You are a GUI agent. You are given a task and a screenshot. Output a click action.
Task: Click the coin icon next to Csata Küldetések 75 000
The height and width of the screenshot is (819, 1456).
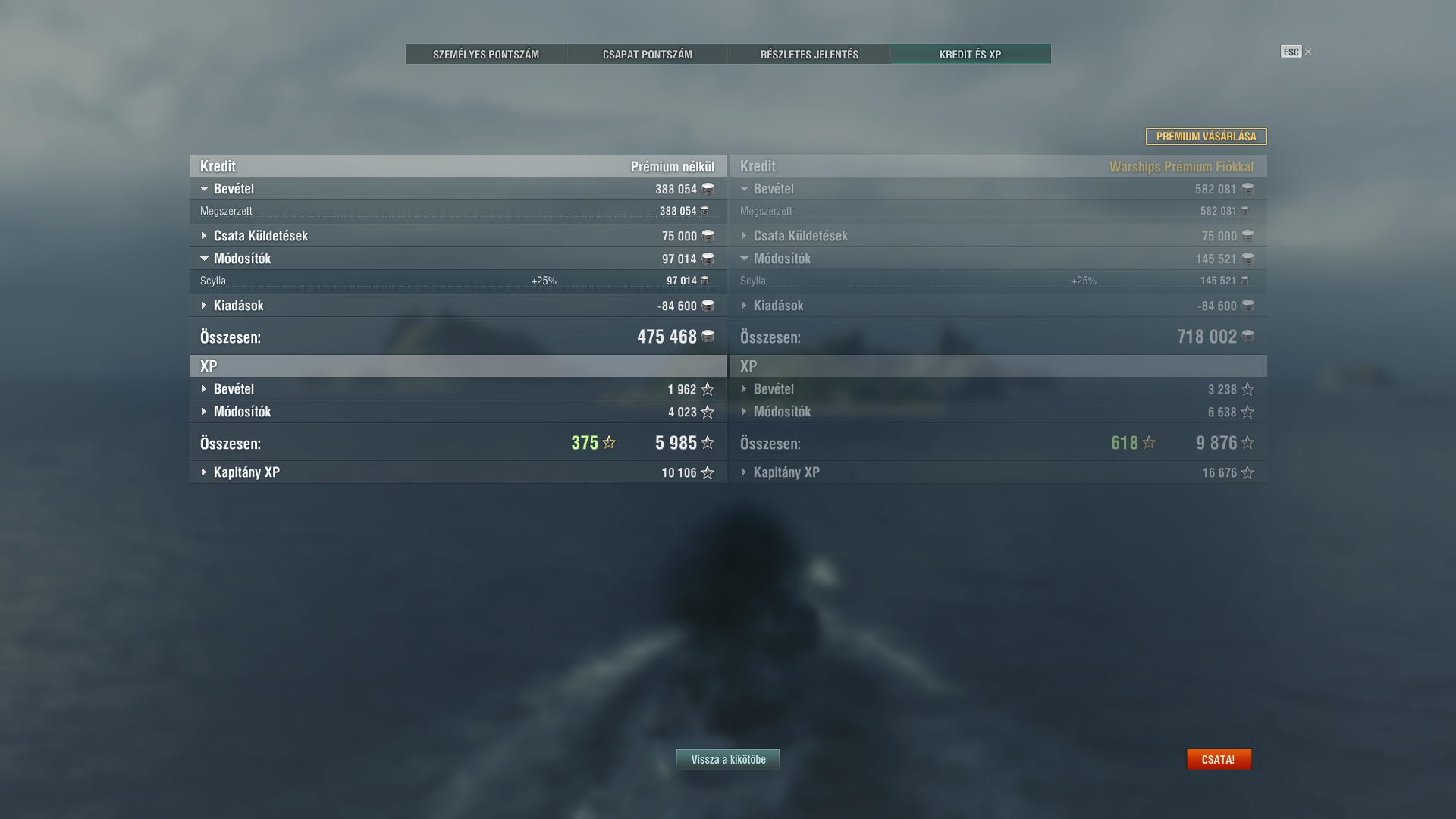[708, 236]
